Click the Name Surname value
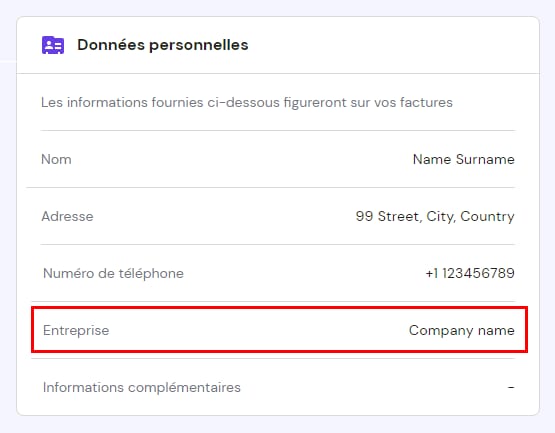The width and height of the screenshot is (555, 433). (464, 159)
